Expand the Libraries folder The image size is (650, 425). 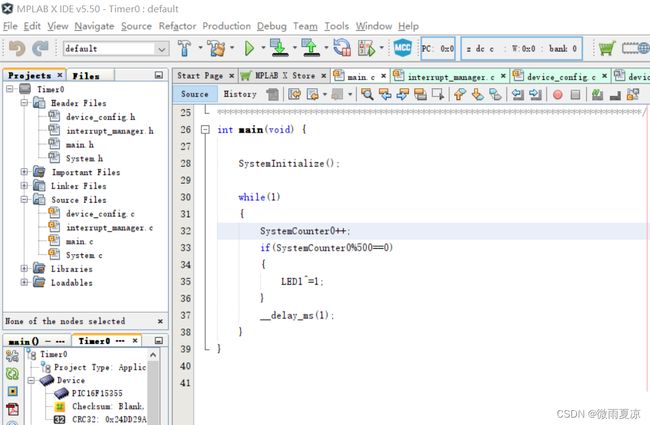[24, 268]
